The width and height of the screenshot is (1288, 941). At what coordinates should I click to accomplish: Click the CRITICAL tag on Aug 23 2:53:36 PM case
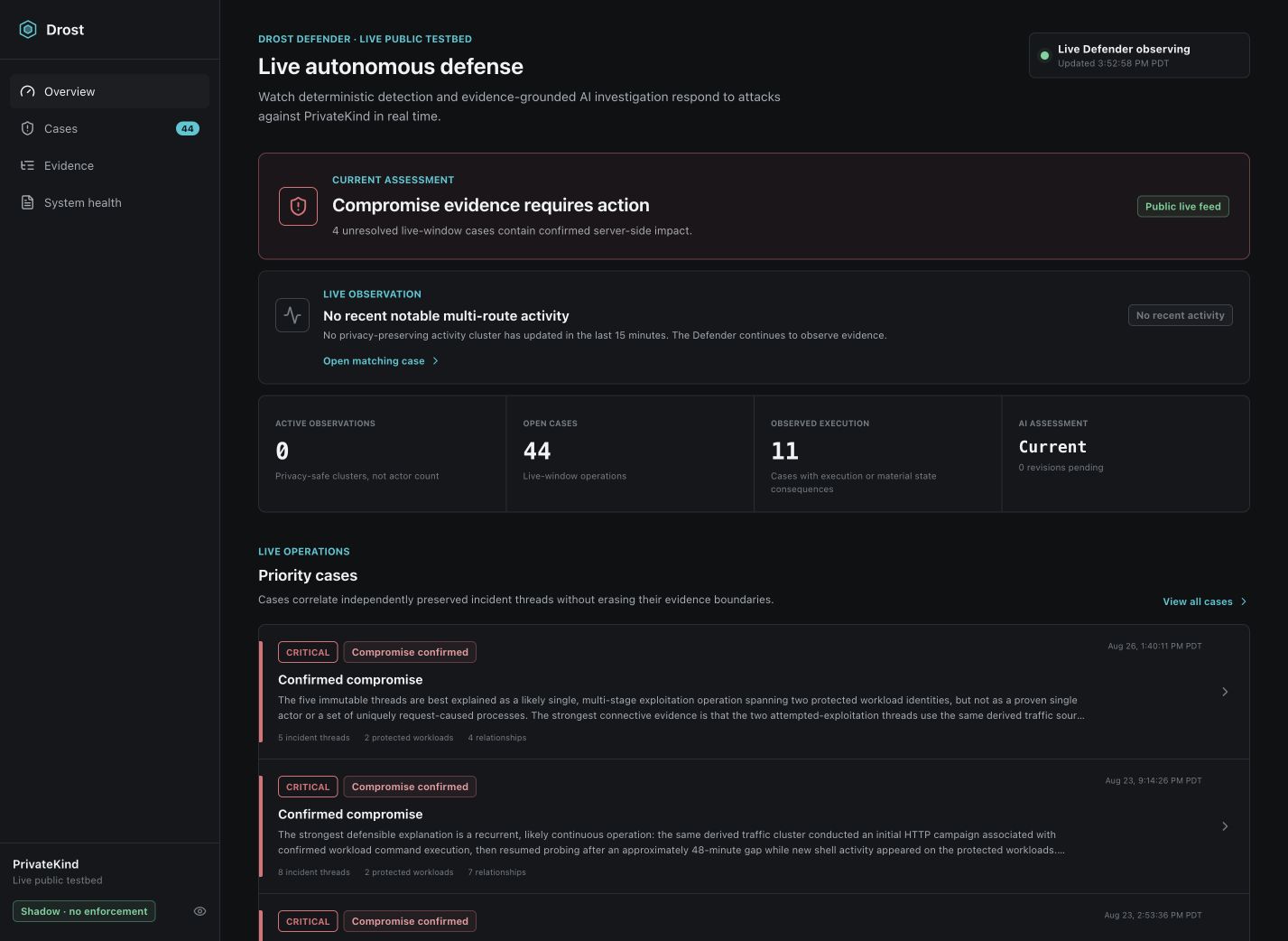pyautogui.click(x=308, y=921)
